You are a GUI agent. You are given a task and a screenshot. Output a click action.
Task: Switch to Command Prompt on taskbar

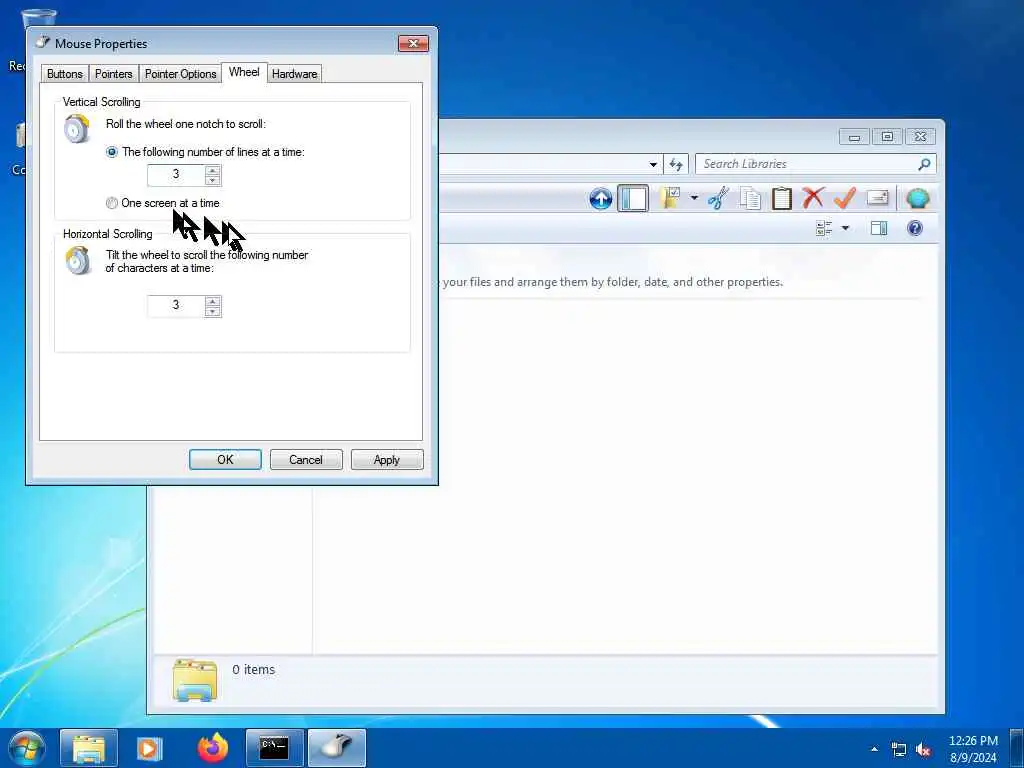pos(274,748)
